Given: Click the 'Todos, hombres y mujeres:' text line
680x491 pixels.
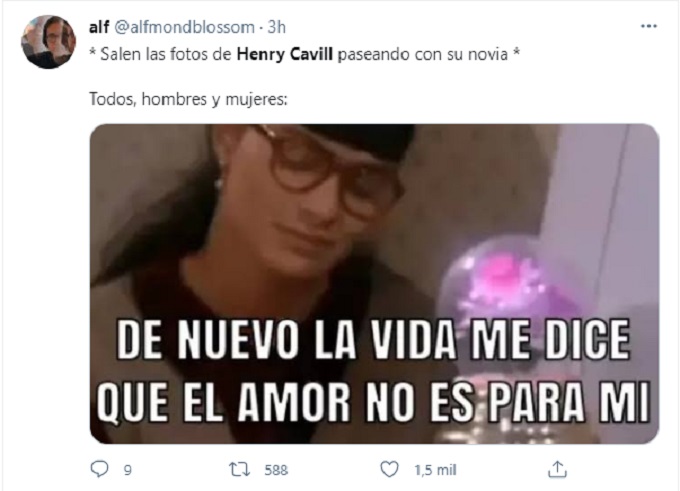Looking at the screenshot, I should point(188,100).
